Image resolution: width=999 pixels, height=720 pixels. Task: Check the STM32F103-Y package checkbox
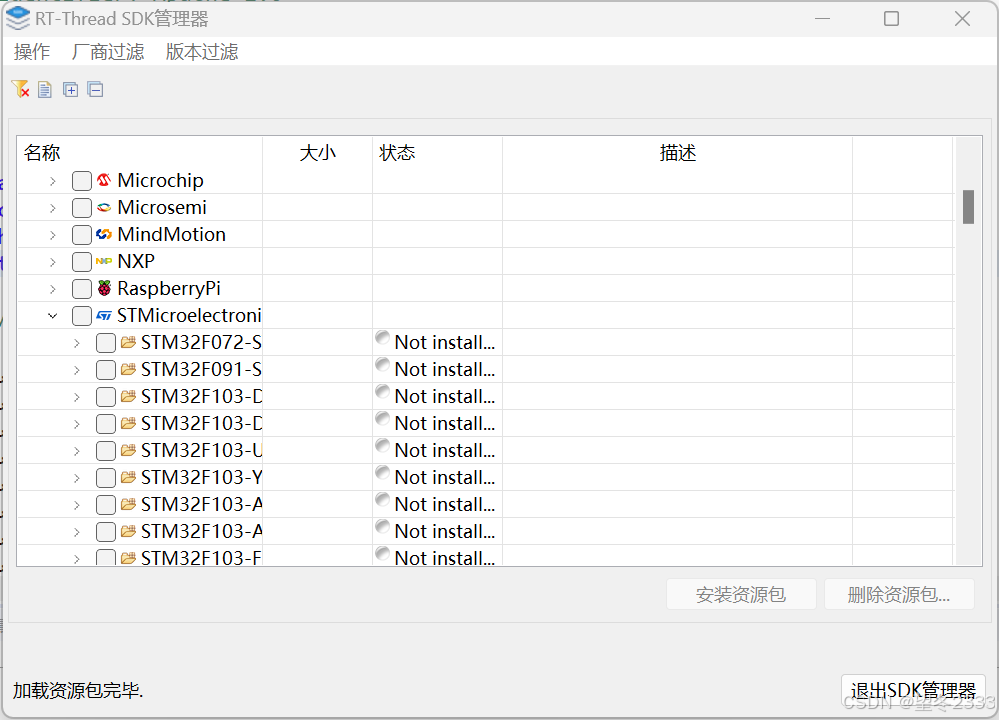pos(106,477)
